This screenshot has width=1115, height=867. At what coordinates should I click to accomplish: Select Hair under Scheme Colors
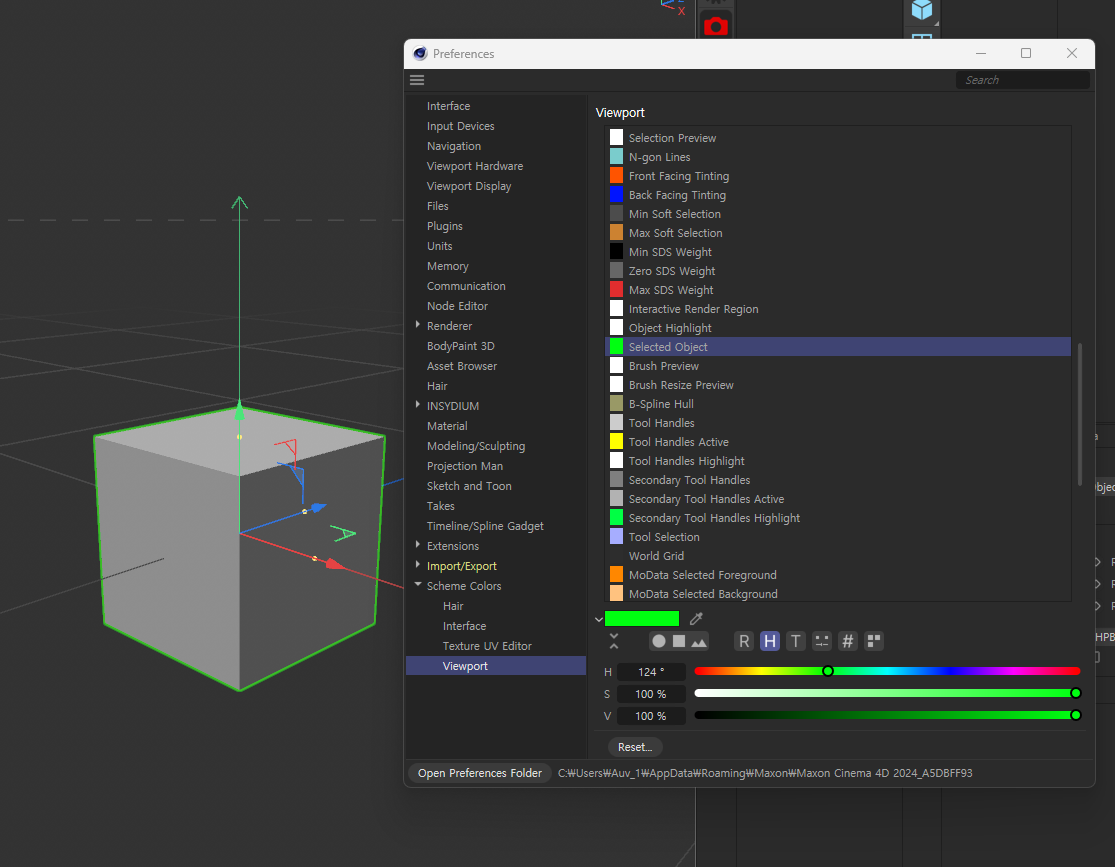(x=453, y=606)
